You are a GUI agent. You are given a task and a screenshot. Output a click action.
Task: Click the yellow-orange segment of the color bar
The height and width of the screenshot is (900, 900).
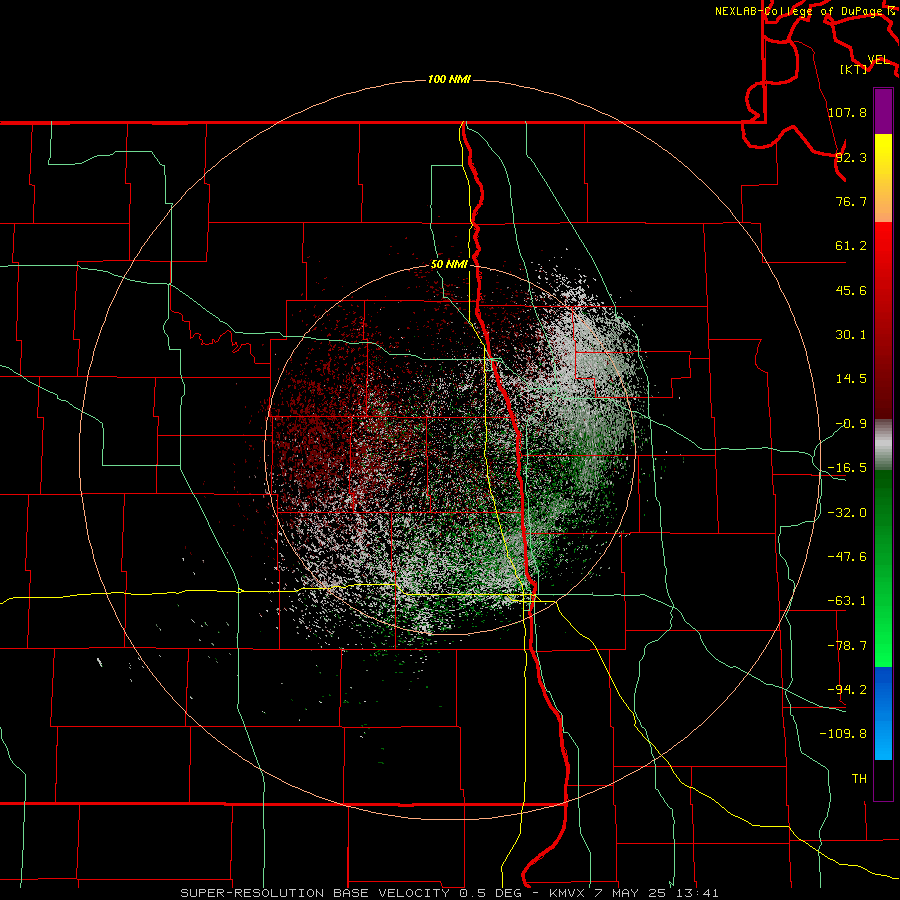[x=883, y=178]
